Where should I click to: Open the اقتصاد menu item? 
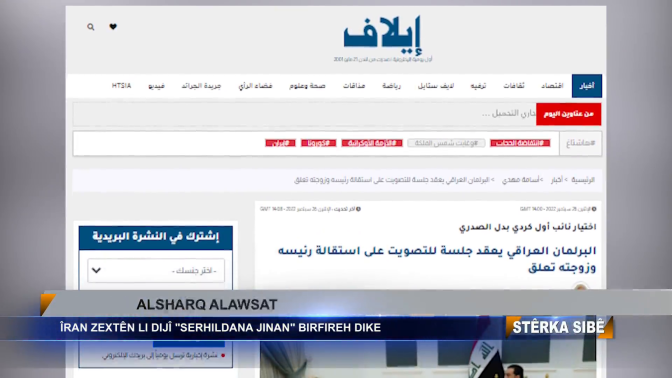click(552, 86)
